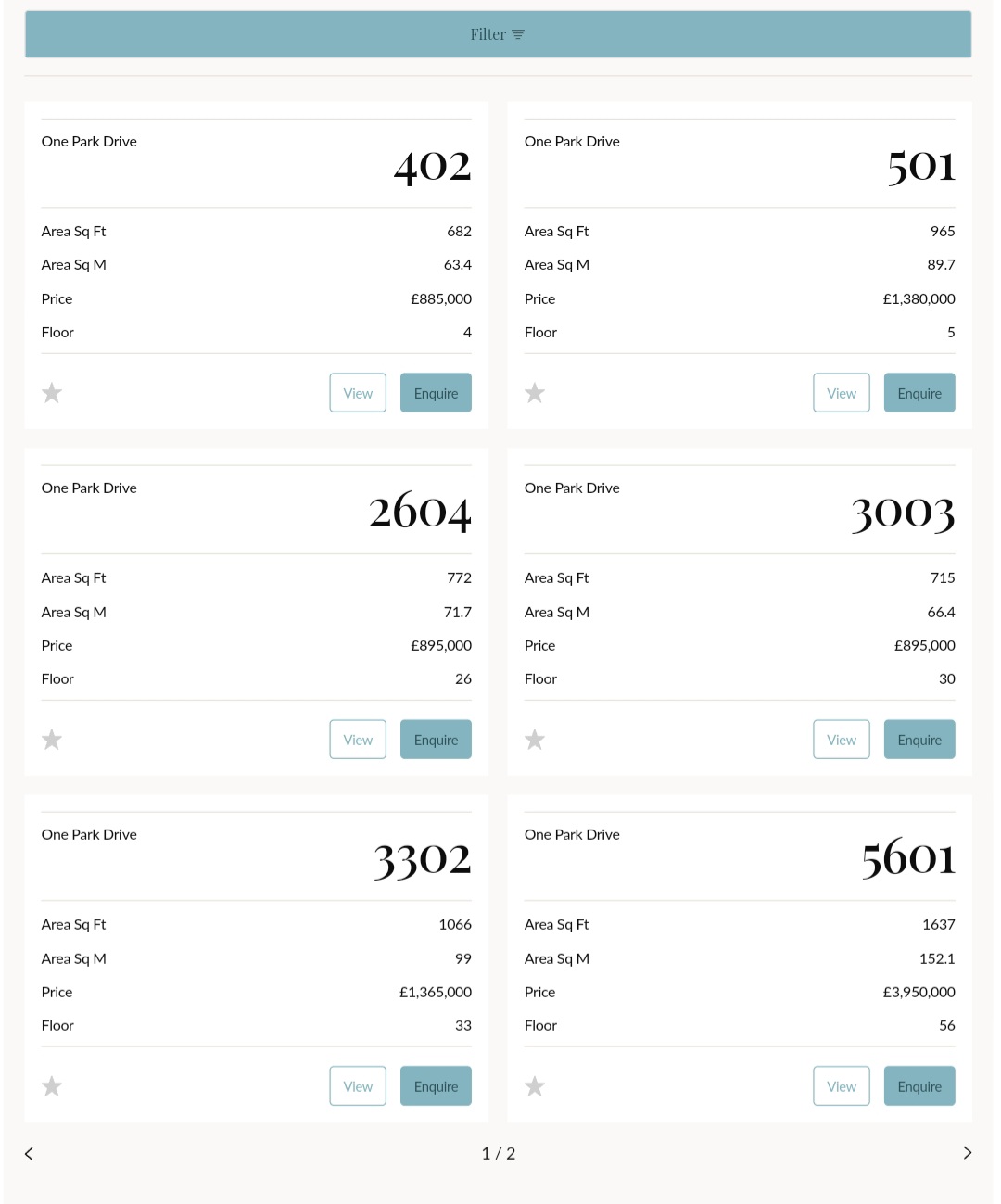Star apartment 501 as a favorite
The width and height of the screenshot is (1001, 1204).
tap(535, 393)
